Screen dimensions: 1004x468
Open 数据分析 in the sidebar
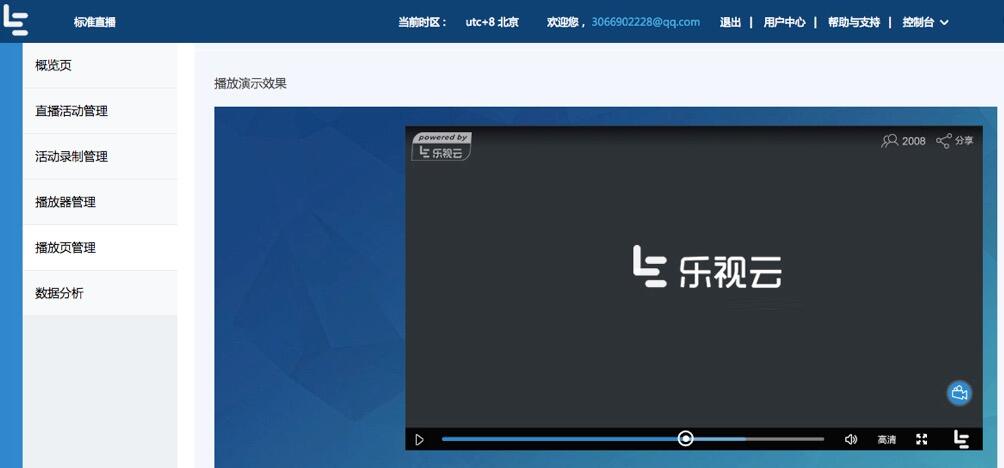click(100, 293)
